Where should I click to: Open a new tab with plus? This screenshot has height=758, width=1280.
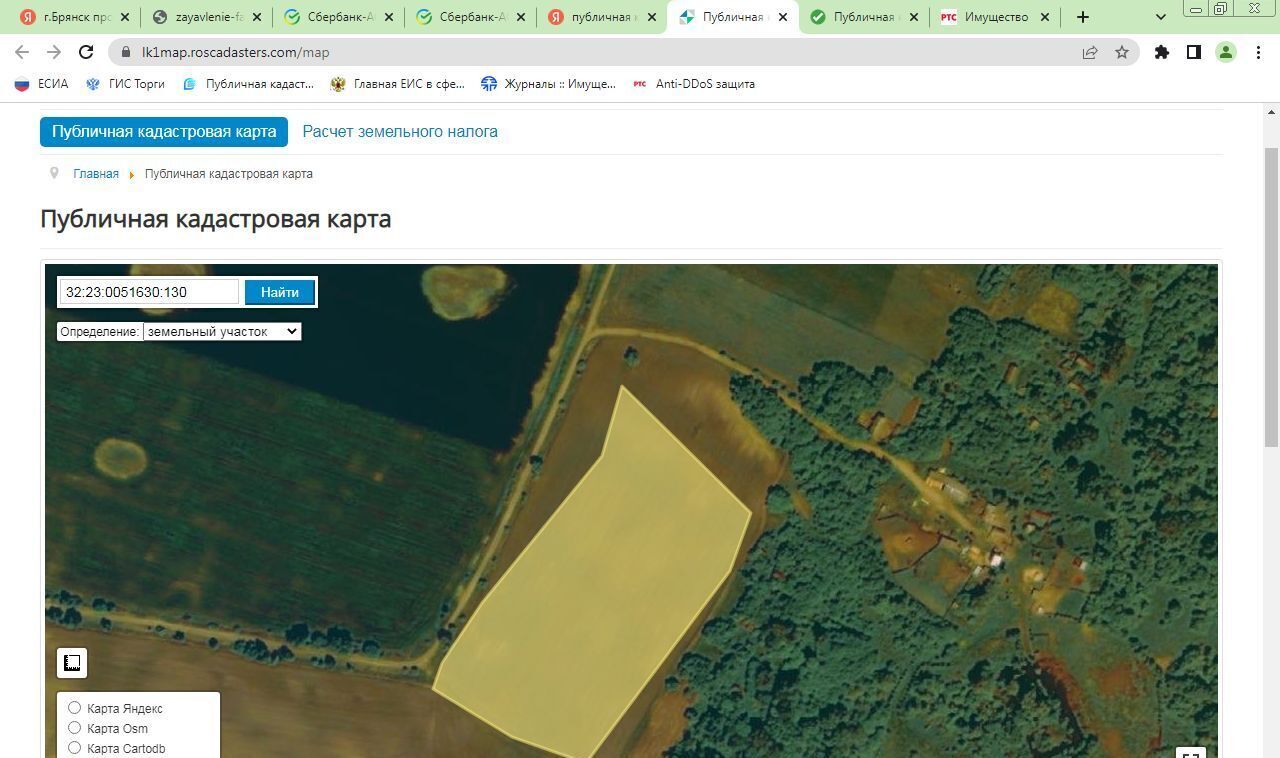[x=1083, y=17]
